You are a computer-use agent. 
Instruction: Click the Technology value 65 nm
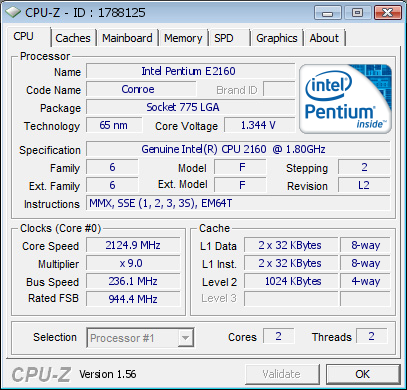coord(114,125)
